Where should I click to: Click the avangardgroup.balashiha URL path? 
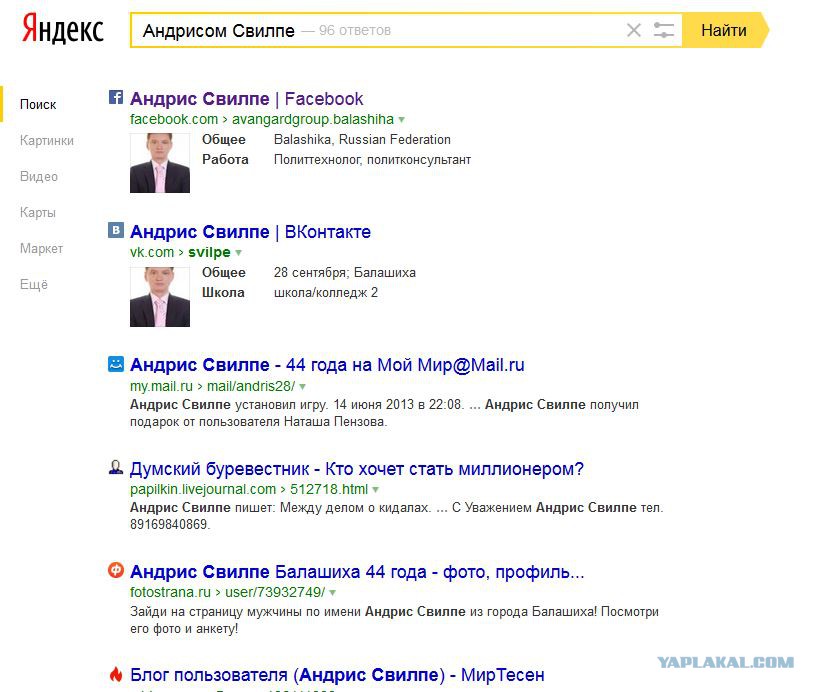[313, 119]
